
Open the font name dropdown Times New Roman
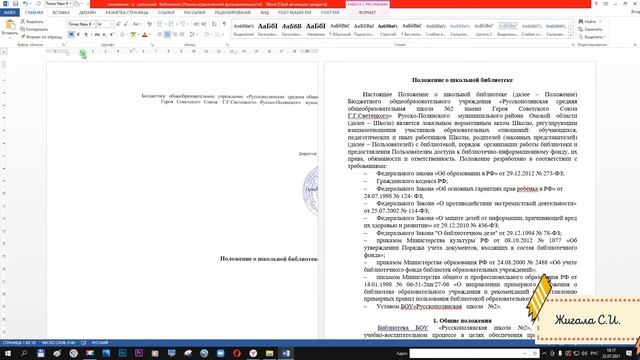[x=92, y=24]
